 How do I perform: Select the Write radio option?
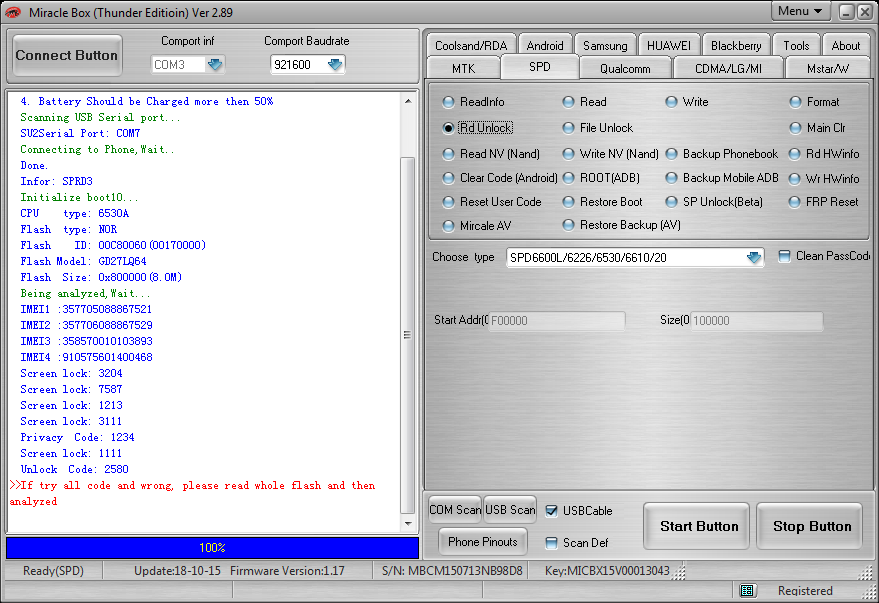click(x=671, y=102)
